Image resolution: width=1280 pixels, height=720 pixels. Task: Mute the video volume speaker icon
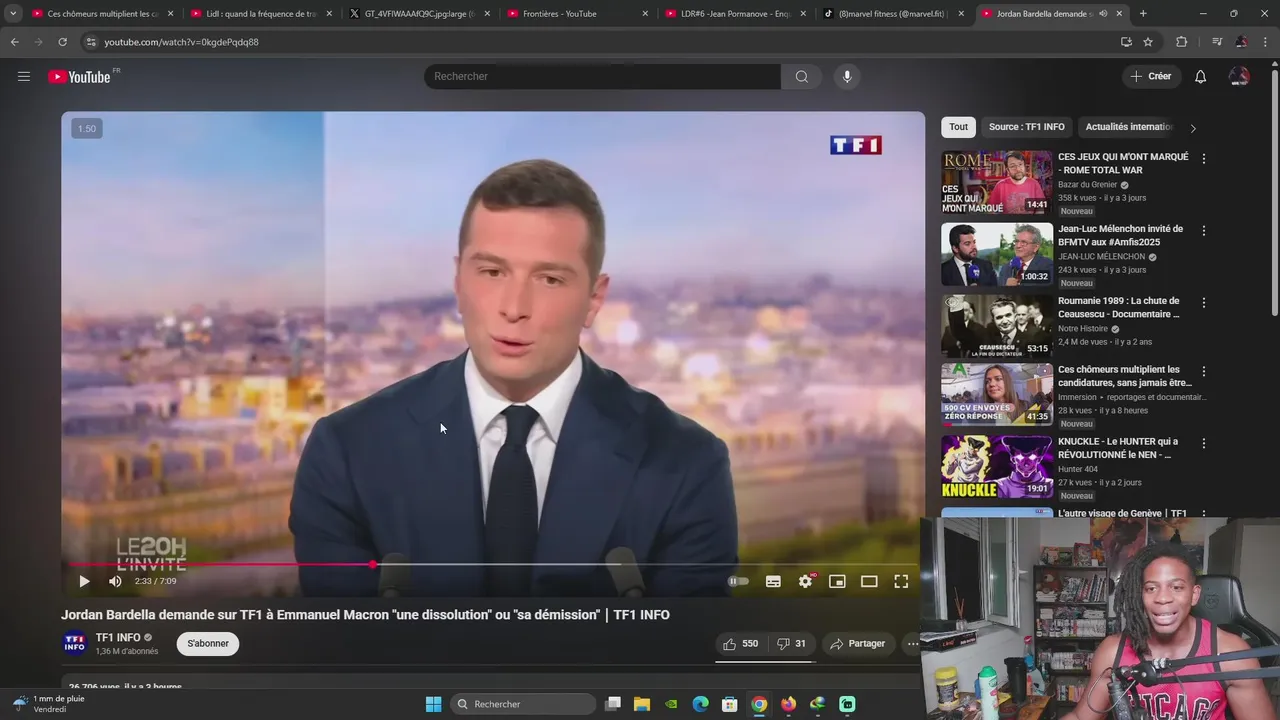point(115,581)
